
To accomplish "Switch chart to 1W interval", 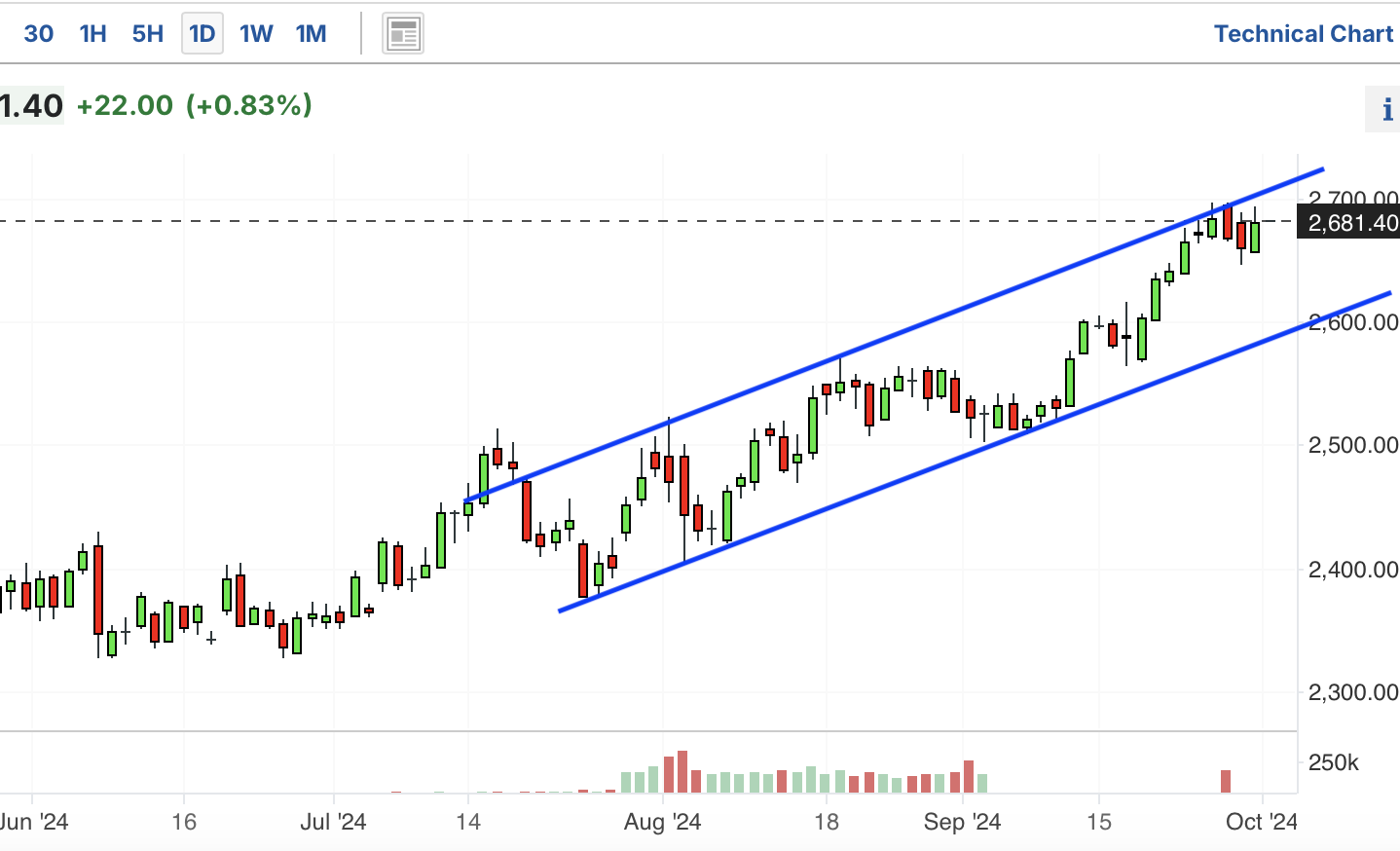I will coord(256,34).
